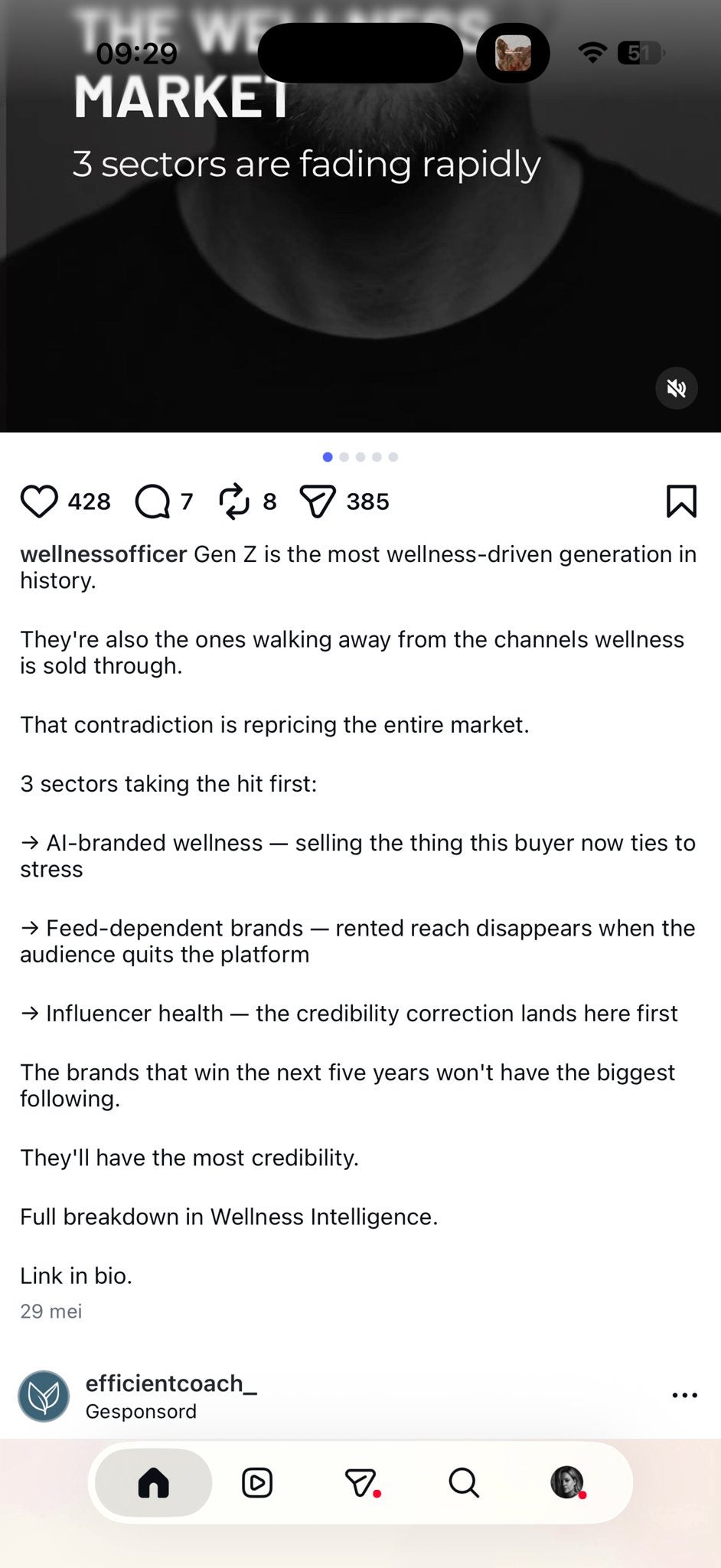721x1568 pixels.
Task: Open the more options dots for efficientcoach_
Action: [684, 1395]
